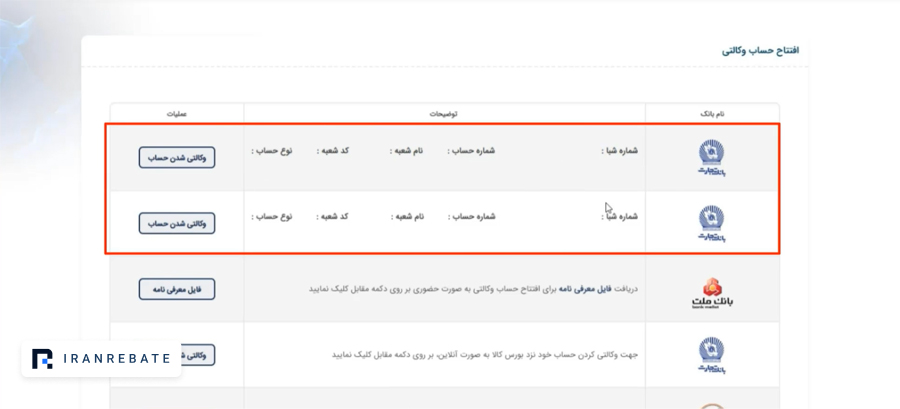Image resolution: width=900 pixels, height=409 pixels.
Task: Click 'کد شعبه' label in the second row
Action: pos(333,217)
